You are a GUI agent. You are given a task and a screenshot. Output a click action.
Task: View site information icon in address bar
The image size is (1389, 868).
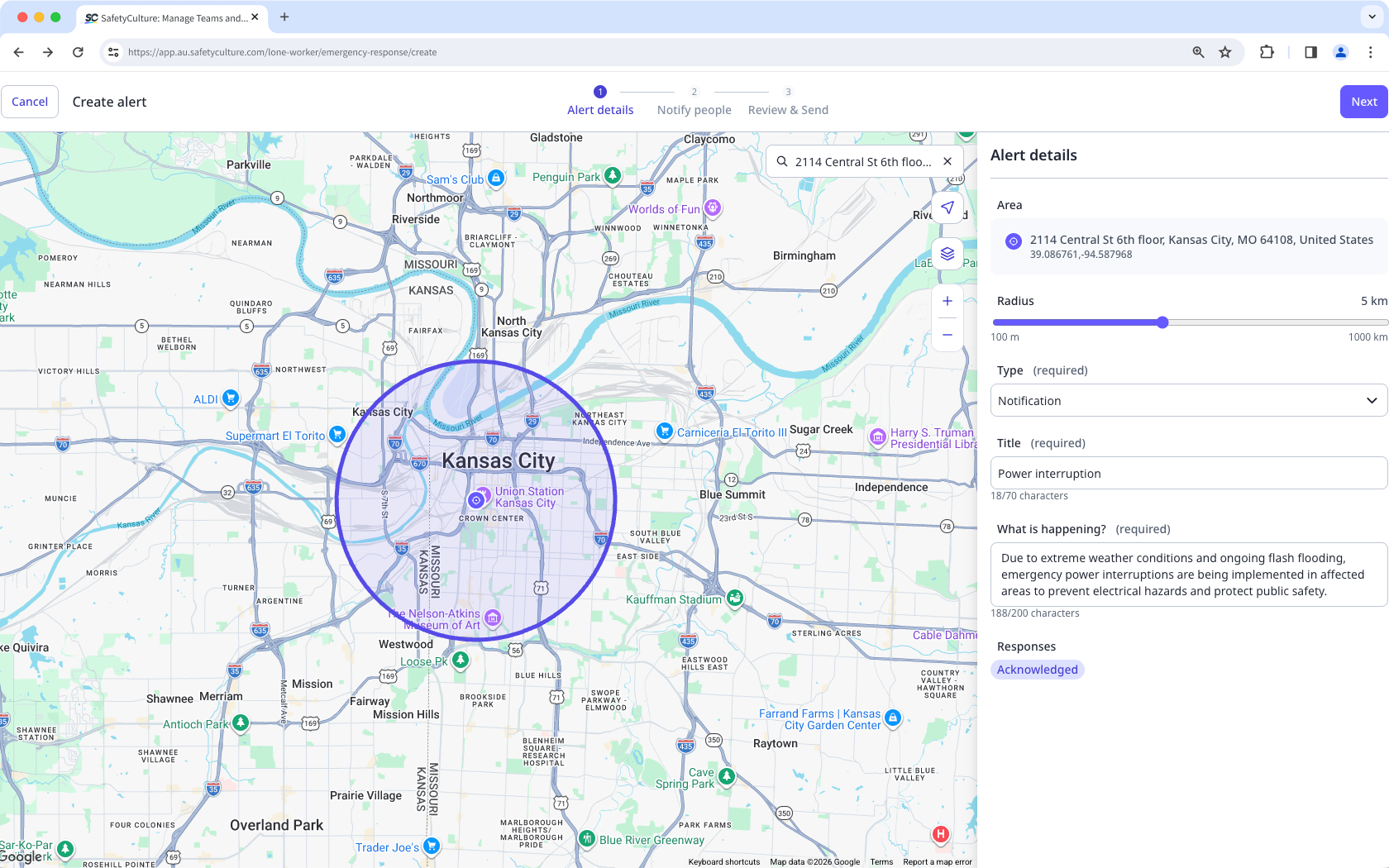pyautogui.click(x=113, y=52)
